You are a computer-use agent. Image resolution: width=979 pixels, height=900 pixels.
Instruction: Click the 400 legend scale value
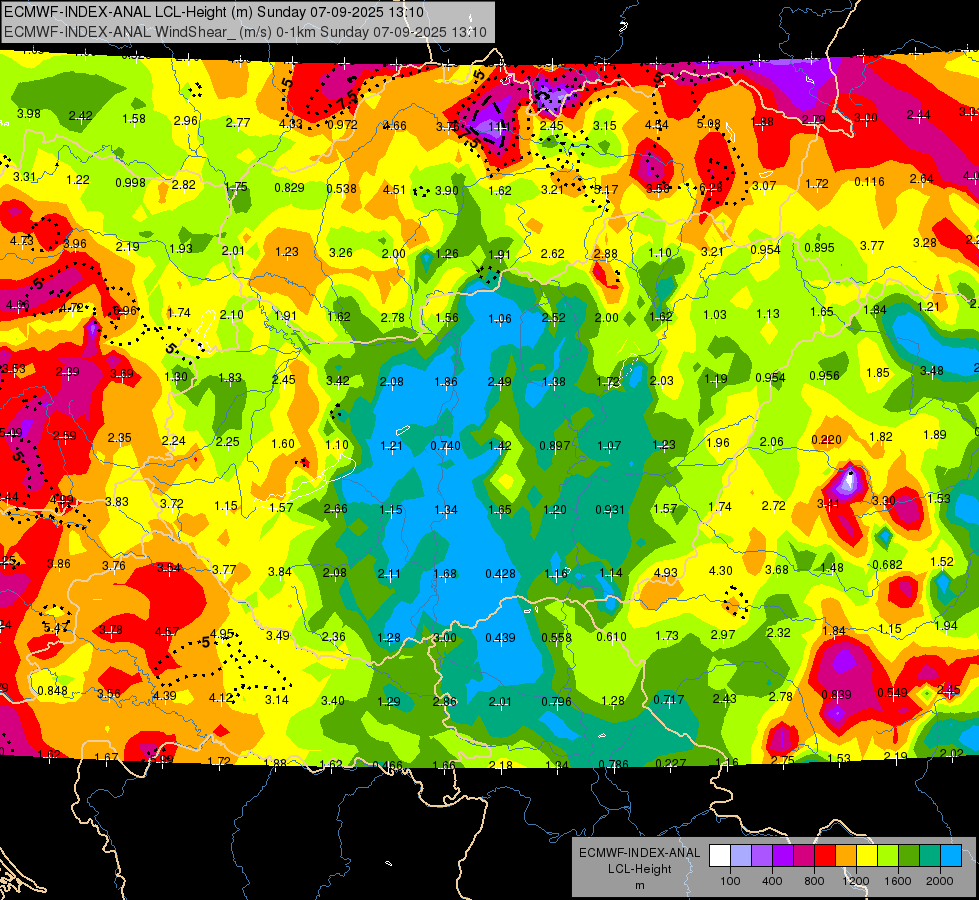772,881
